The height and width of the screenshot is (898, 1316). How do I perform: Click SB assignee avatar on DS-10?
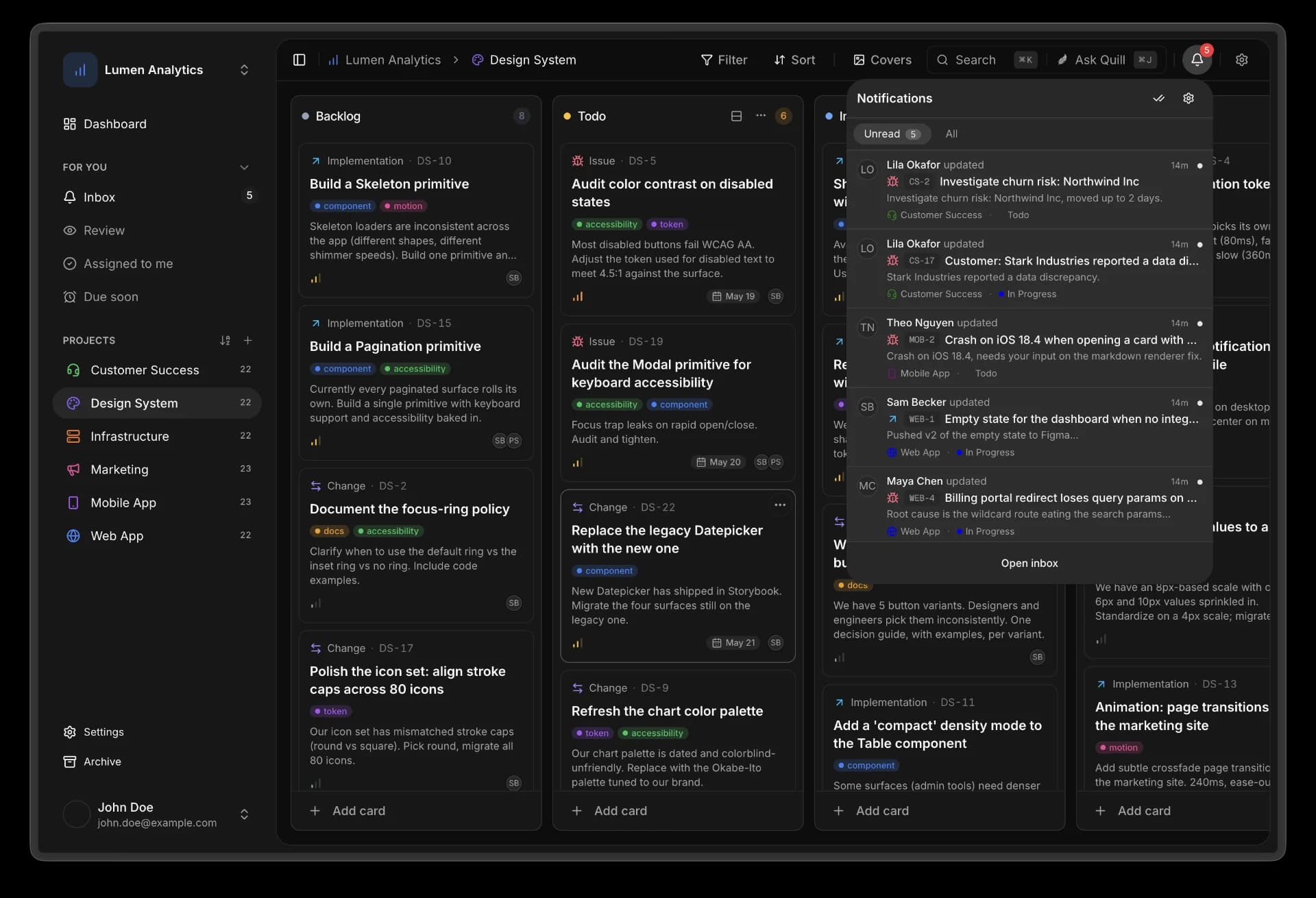click(x=513, y=278)
